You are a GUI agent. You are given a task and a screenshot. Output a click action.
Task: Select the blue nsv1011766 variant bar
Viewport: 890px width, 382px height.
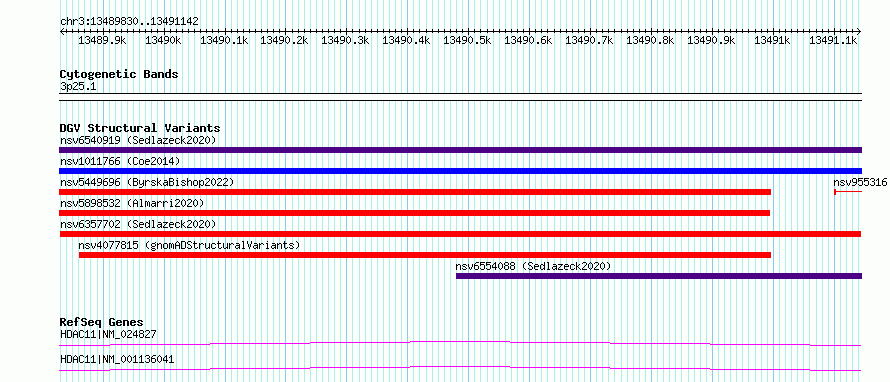460,171
